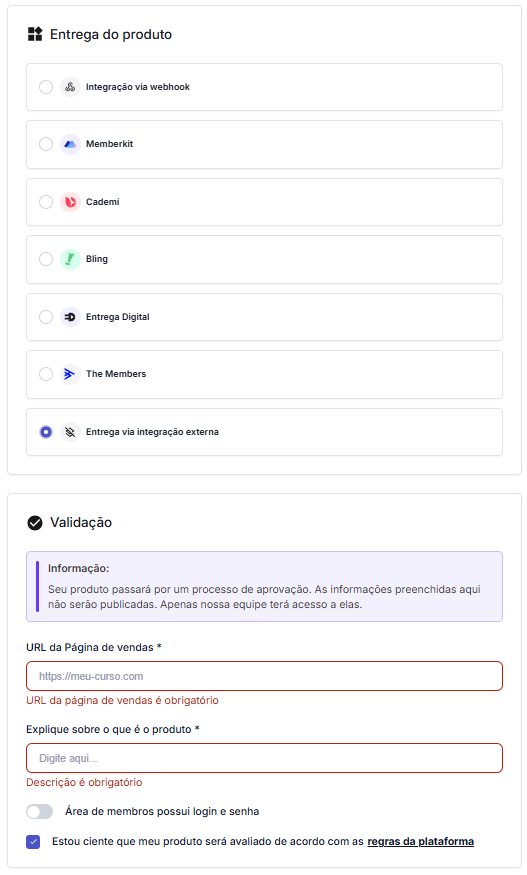The image size is (527, 875).
Task: Click the external integration unlinked icon
Action: tap(70, 432)
